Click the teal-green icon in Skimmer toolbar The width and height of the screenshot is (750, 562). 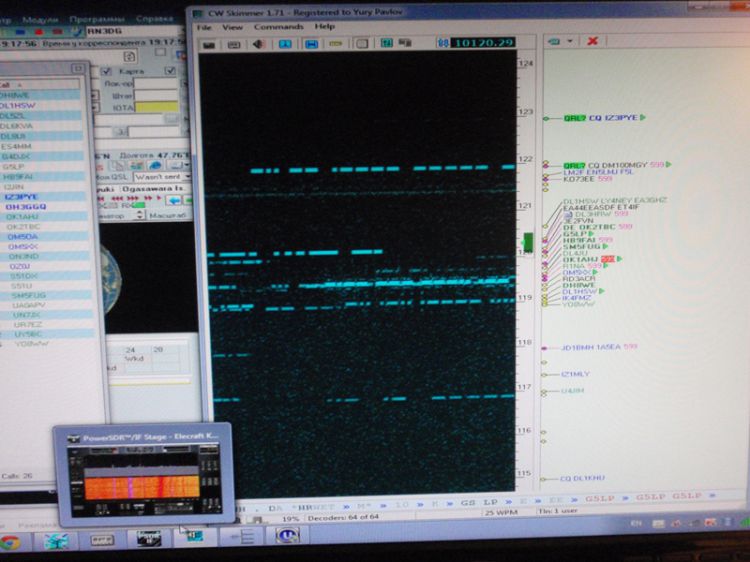click(x=386, y=43)
